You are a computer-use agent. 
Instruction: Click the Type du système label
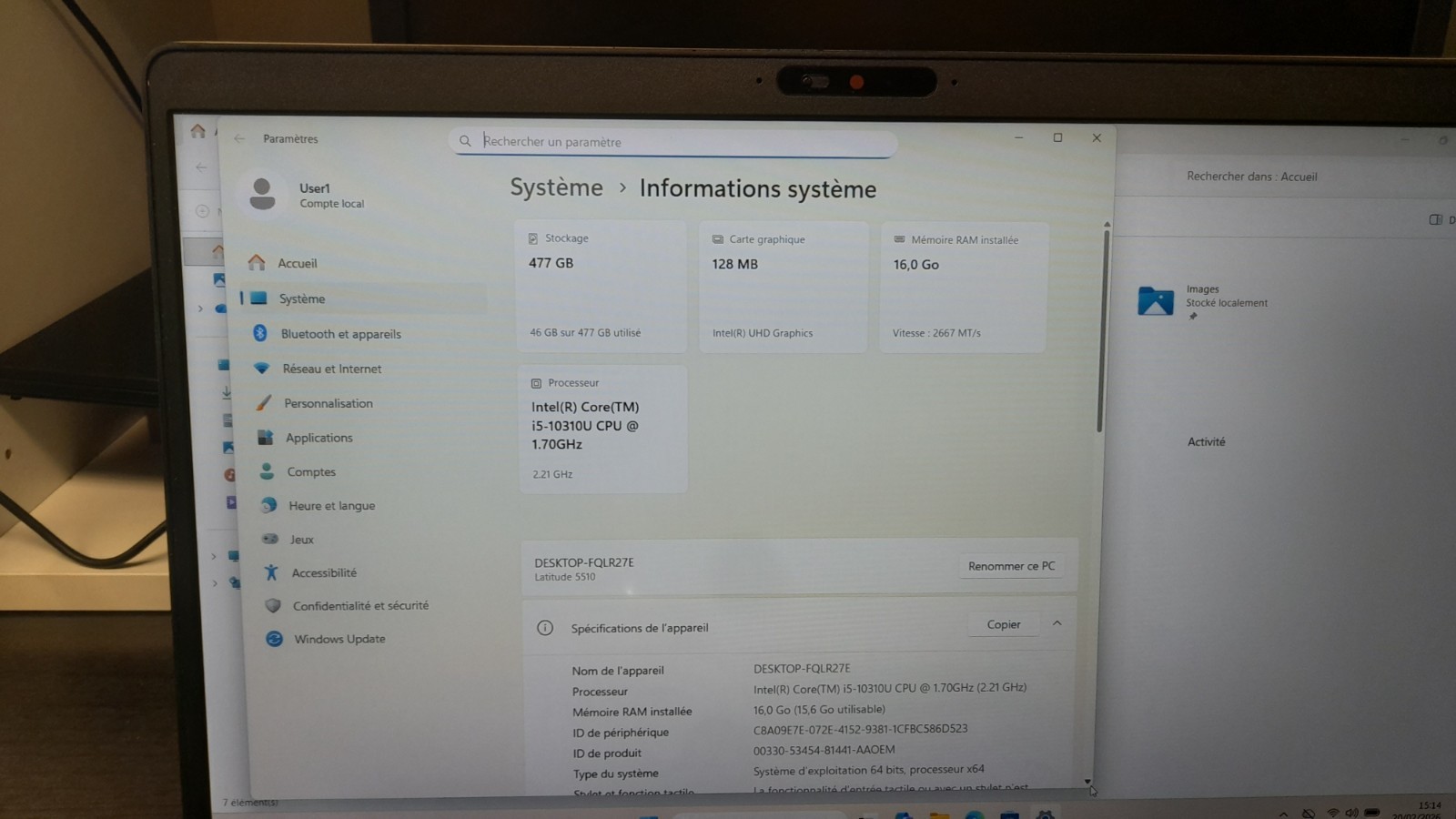(x=615, y=773)
